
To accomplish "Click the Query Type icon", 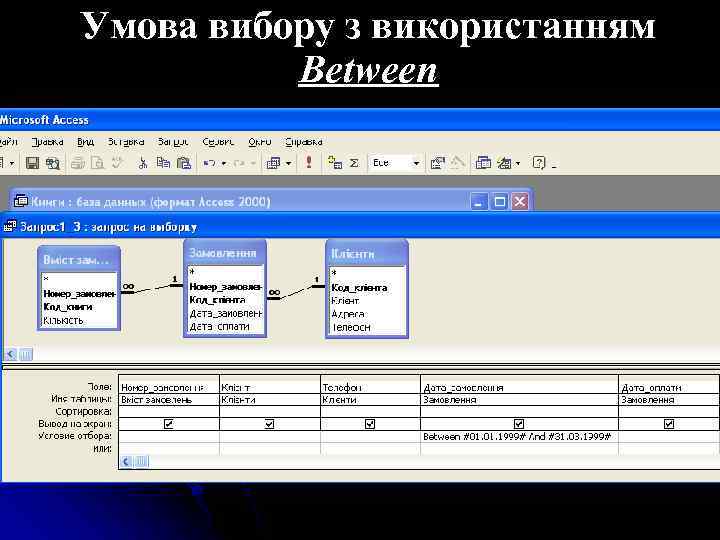I will click(273, 163).
